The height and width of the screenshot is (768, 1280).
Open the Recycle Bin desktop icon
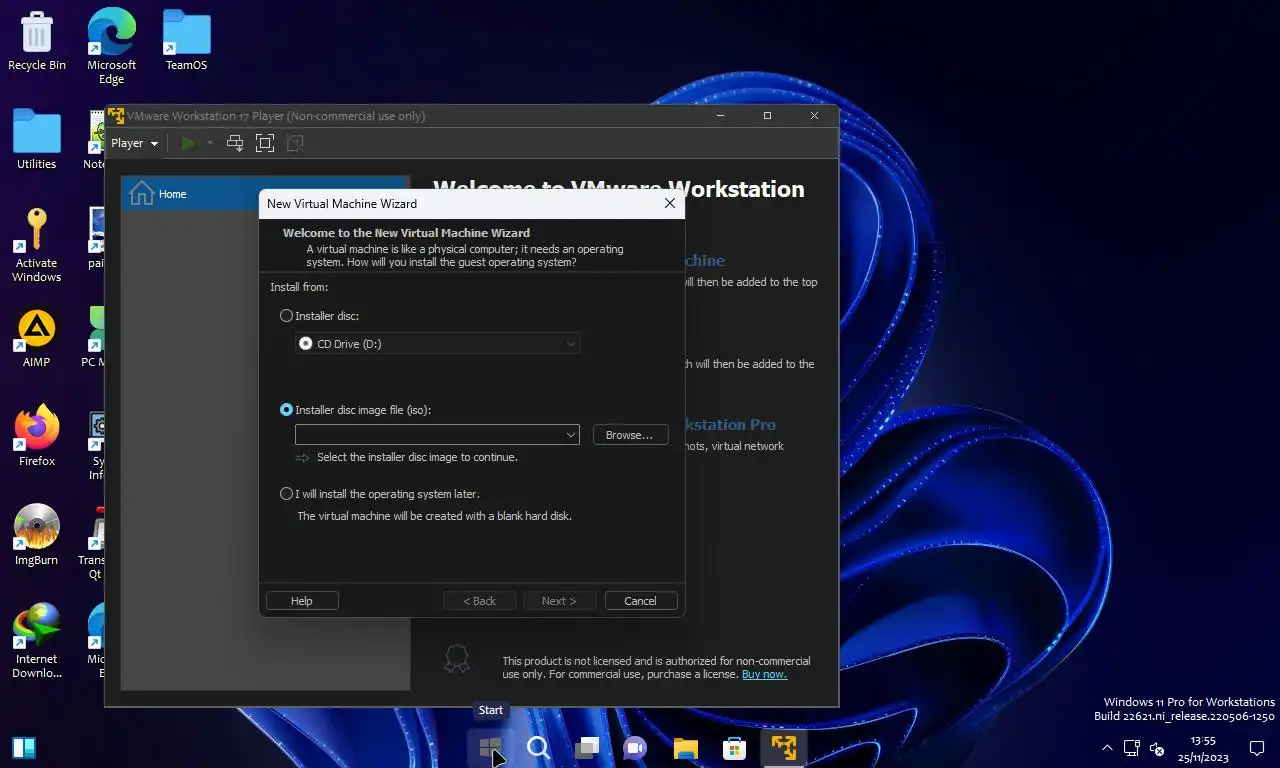37,42
